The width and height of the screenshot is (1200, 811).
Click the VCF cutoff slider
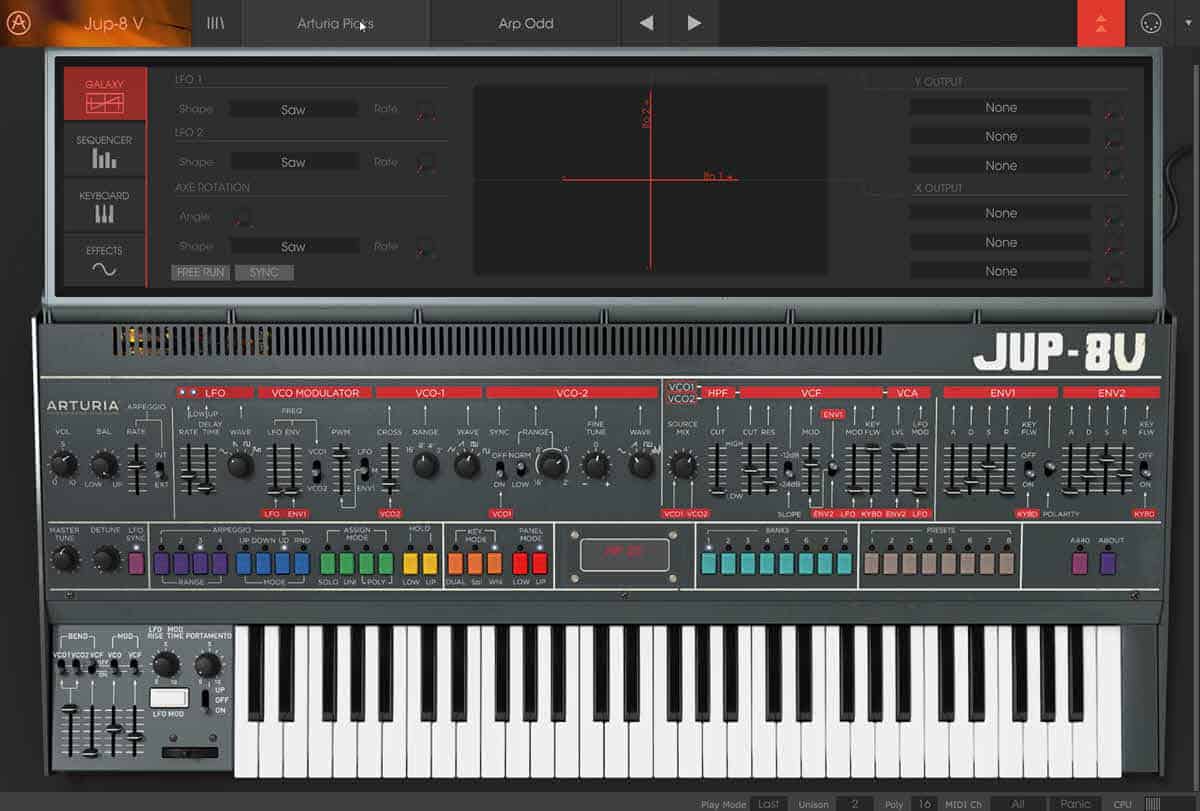tap(748, 470)
